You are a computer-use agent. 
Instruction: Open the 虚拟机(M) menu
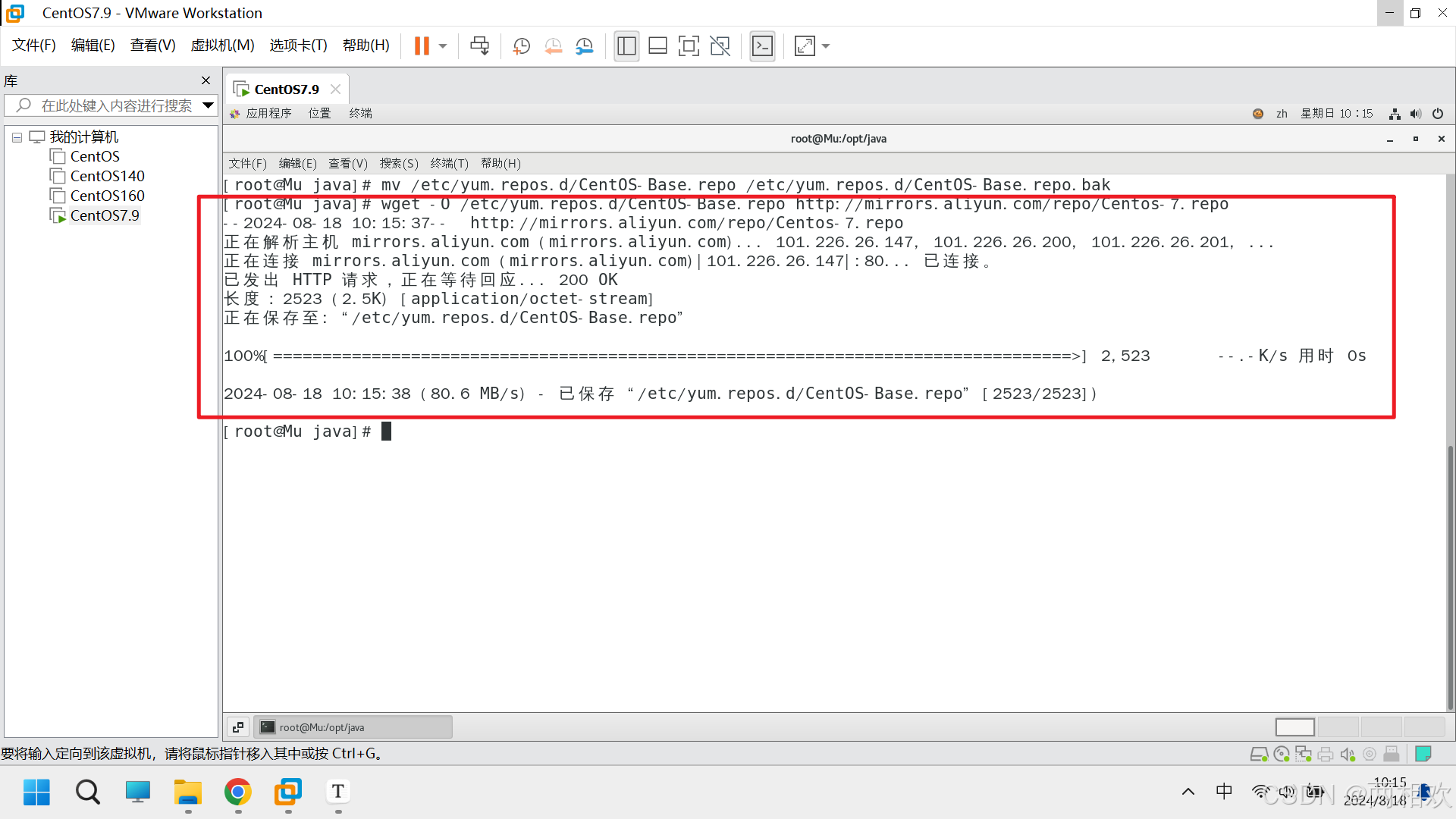[222, 45]
